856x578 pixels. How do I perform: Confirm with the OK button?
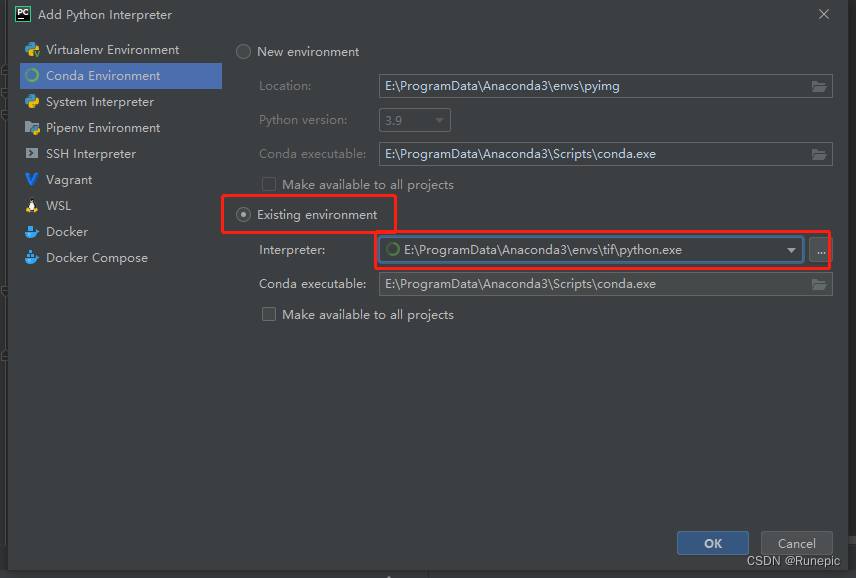point(713,543)
